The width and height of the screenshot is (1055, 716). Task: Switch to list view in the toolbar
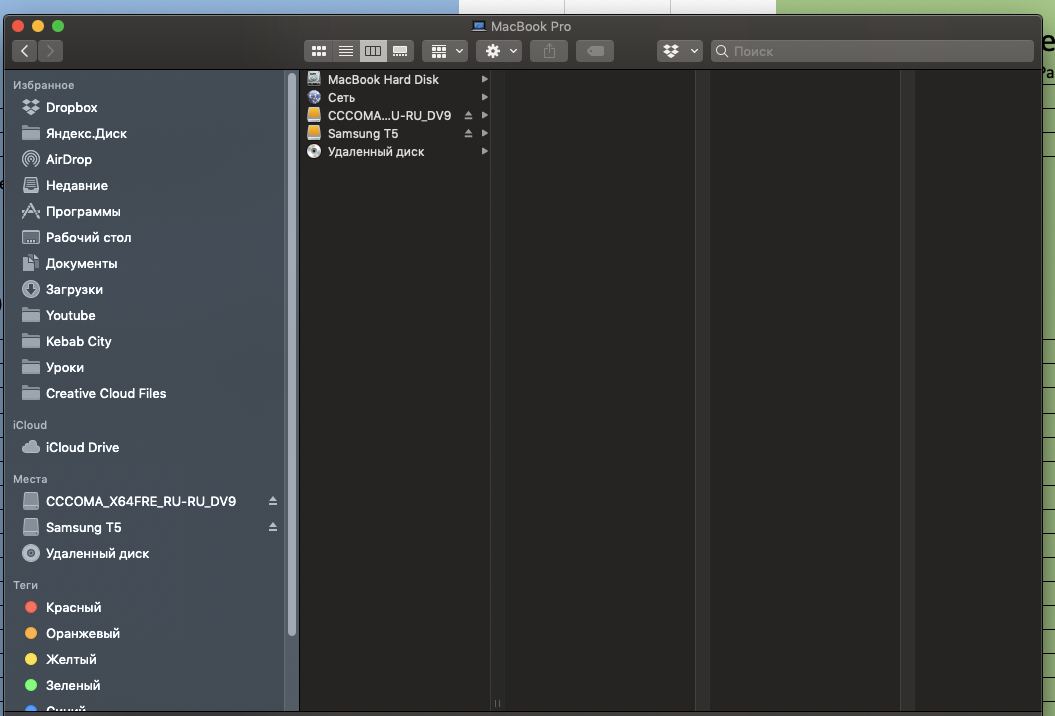346,51
